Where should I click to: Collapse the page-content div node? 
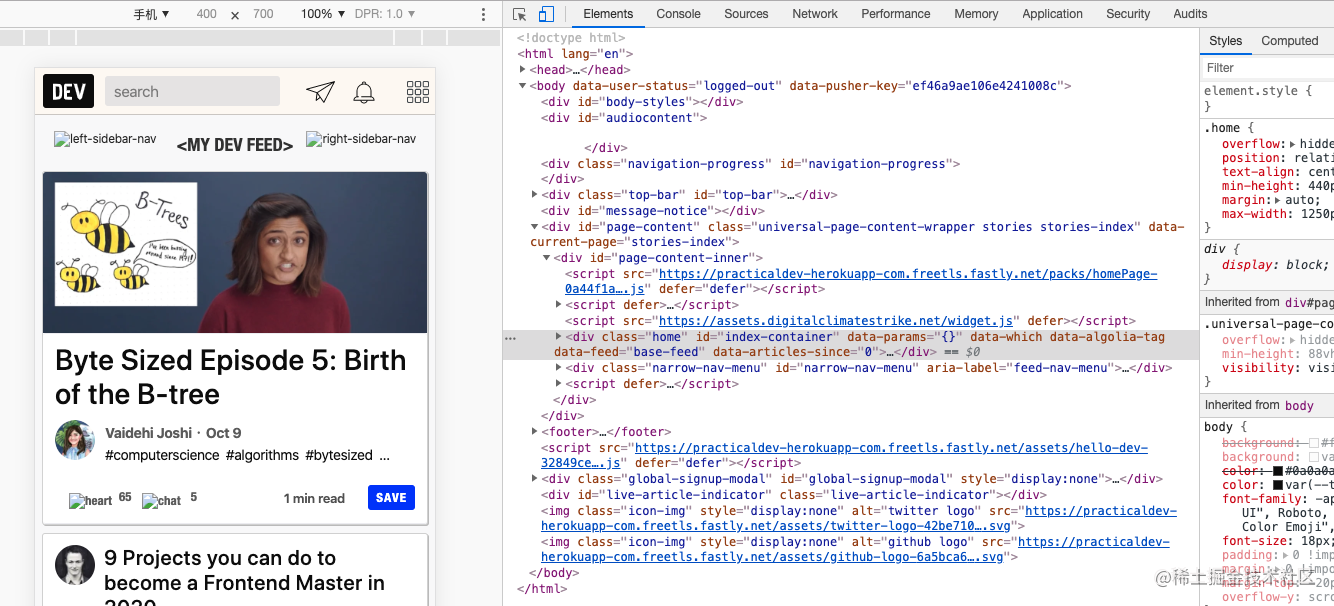coord(535,227)
